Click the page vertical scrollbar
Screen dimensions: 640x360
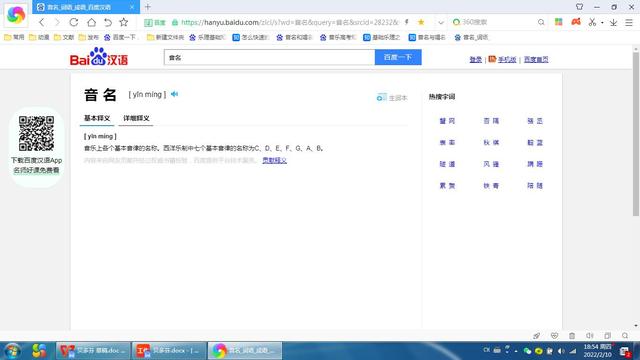click(636, 135)
